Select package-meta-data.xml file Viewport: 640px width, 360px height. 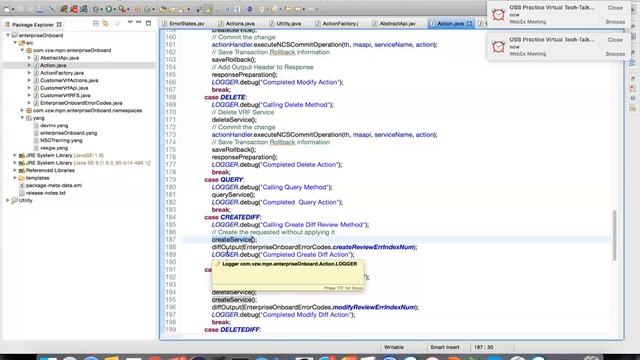(53, 185)
